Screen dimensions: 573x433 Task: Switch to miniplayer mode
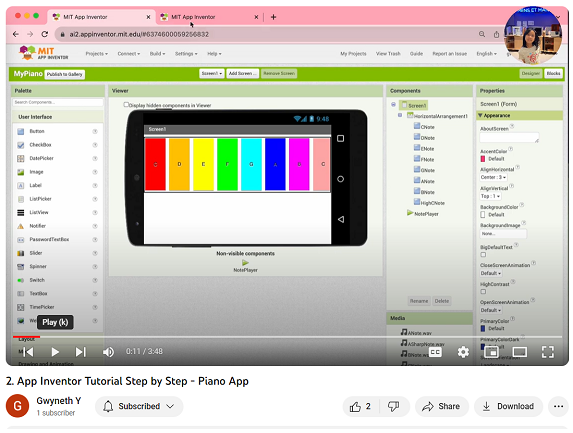point(492,352)
